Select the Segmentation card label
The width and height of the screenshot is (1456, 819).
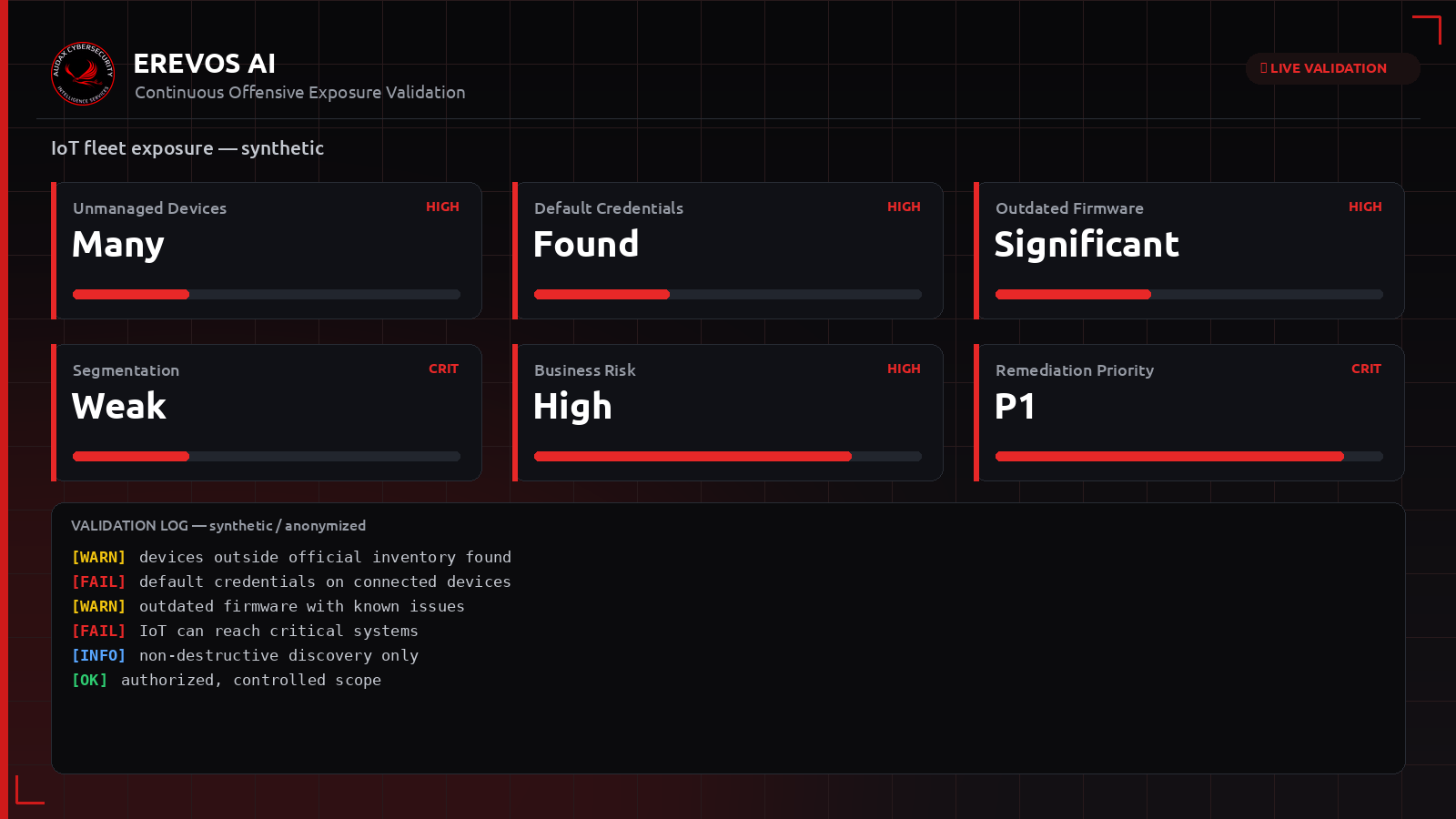point(126,370)
